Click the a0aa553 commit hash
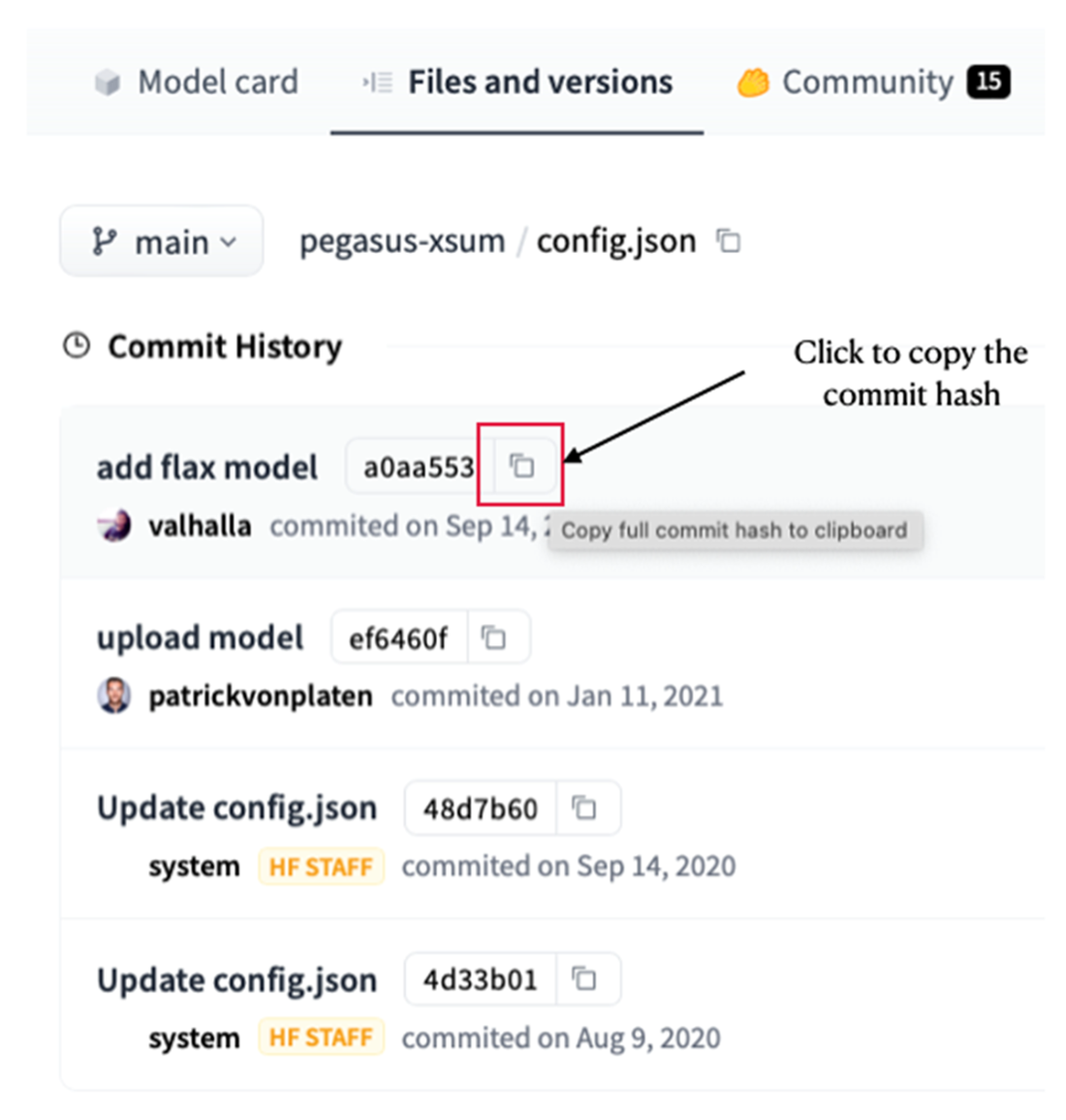 point(419,467)
